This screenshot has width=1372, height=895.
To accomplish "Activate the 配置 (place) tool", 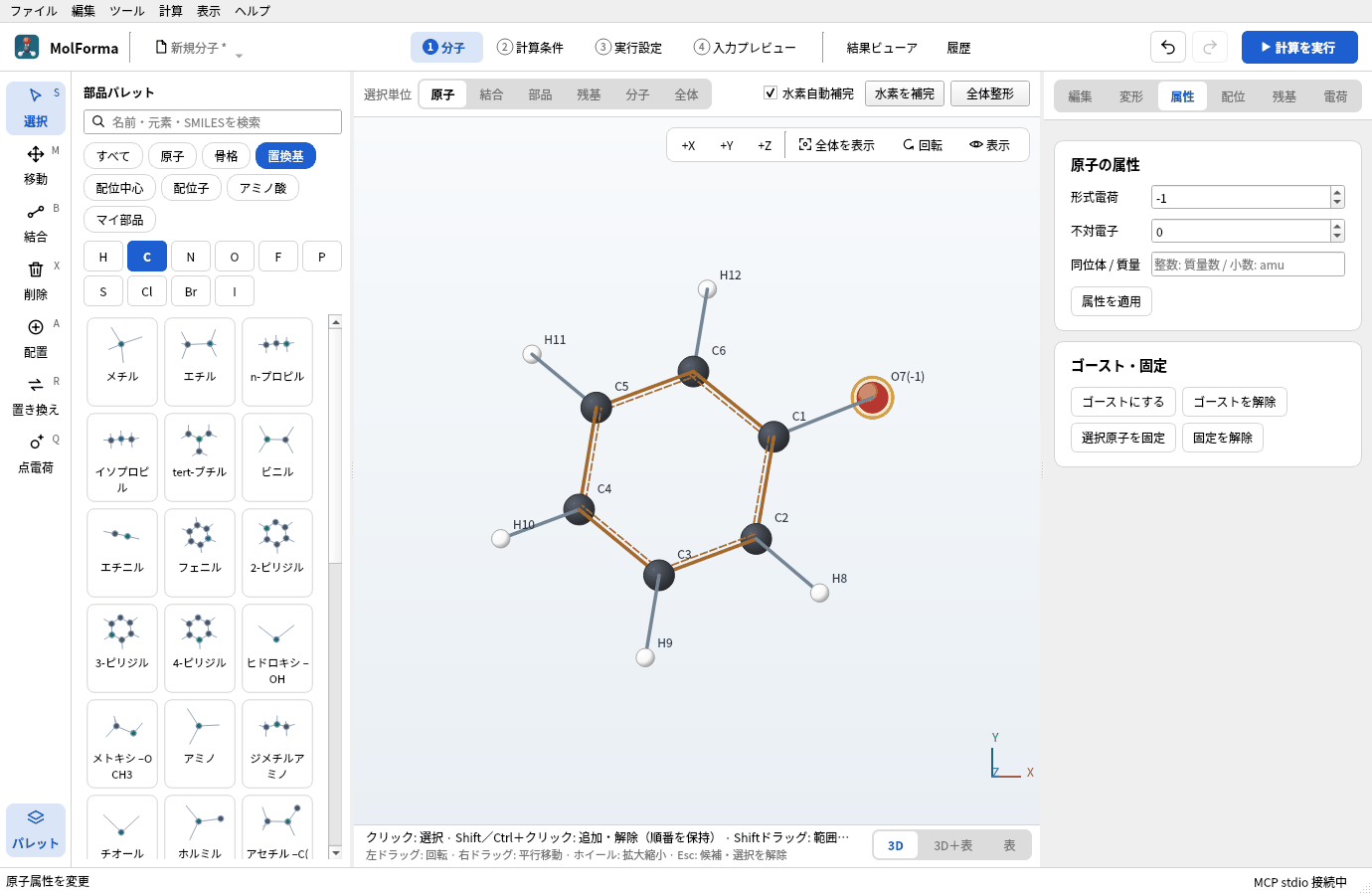I will 36,338.
